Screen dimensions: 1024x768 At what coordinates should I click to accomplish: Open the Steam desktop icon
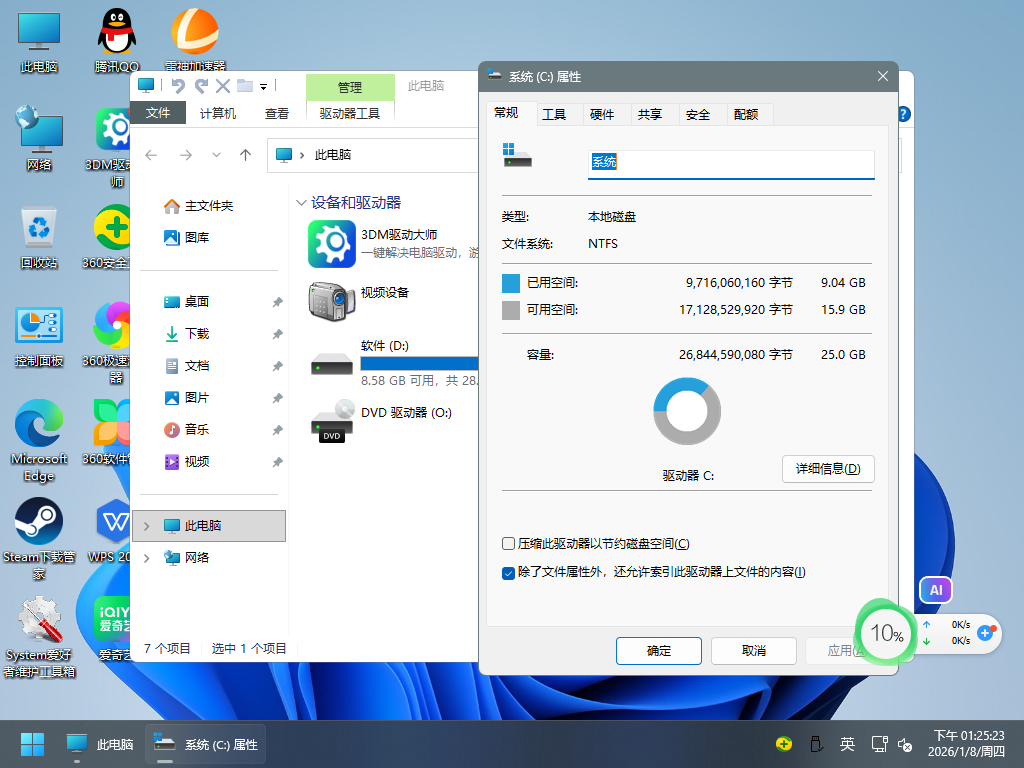click(x=39, y=522)
